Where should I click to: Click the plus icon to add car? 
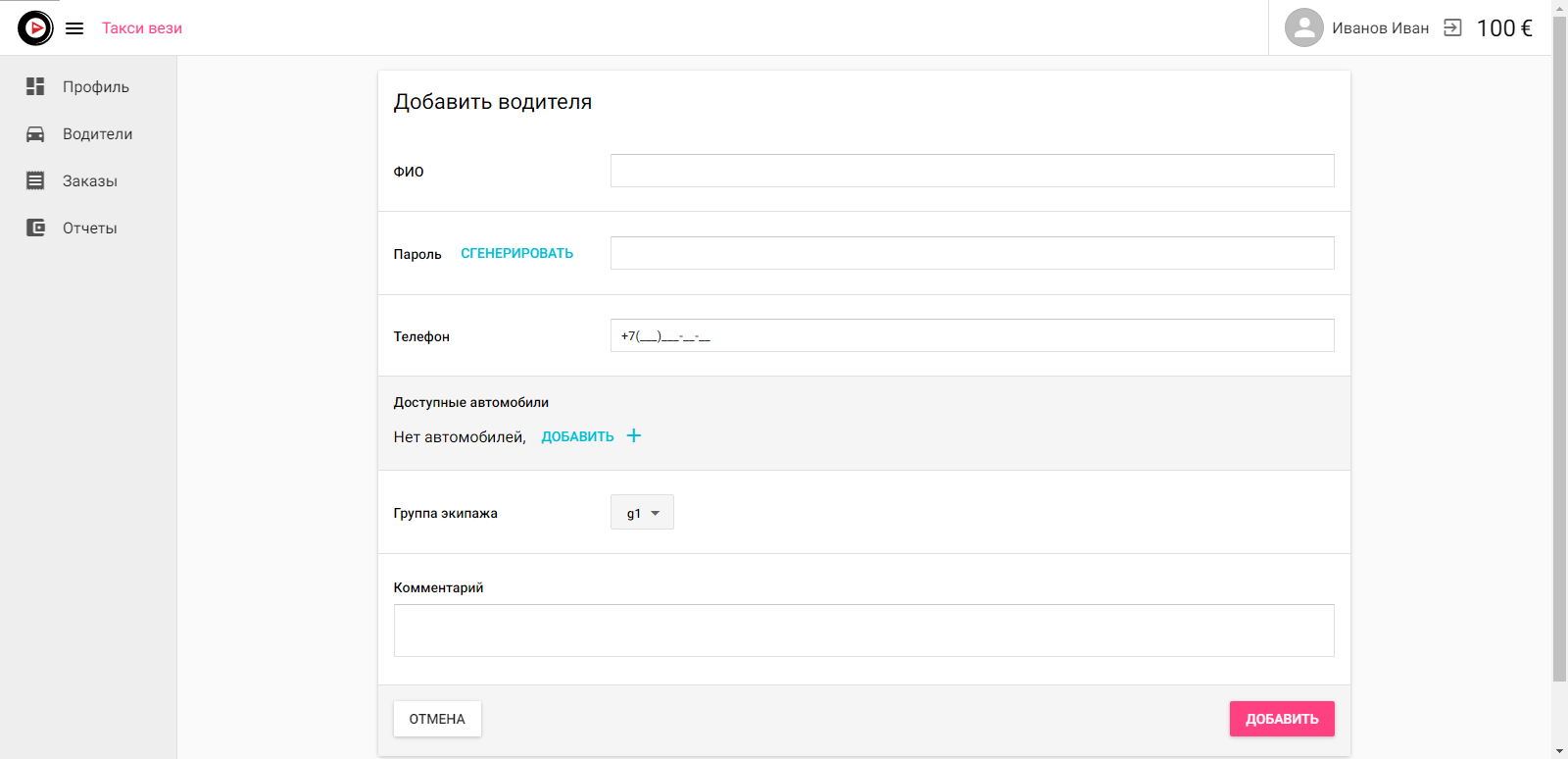(634, 436)
